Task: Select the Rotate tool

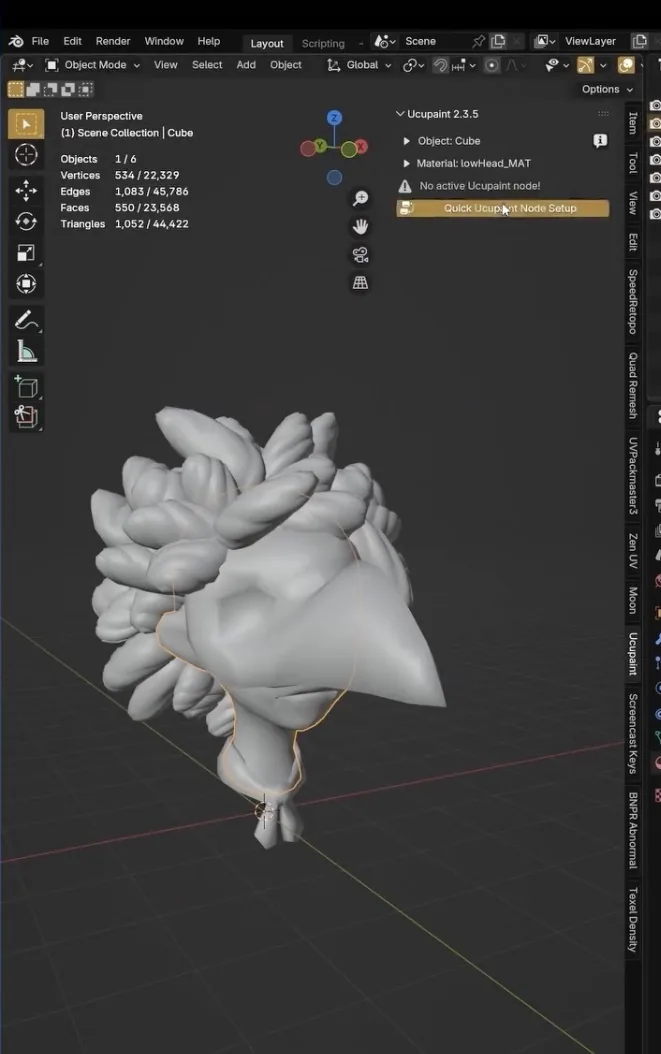Action: tap(26, 222)
